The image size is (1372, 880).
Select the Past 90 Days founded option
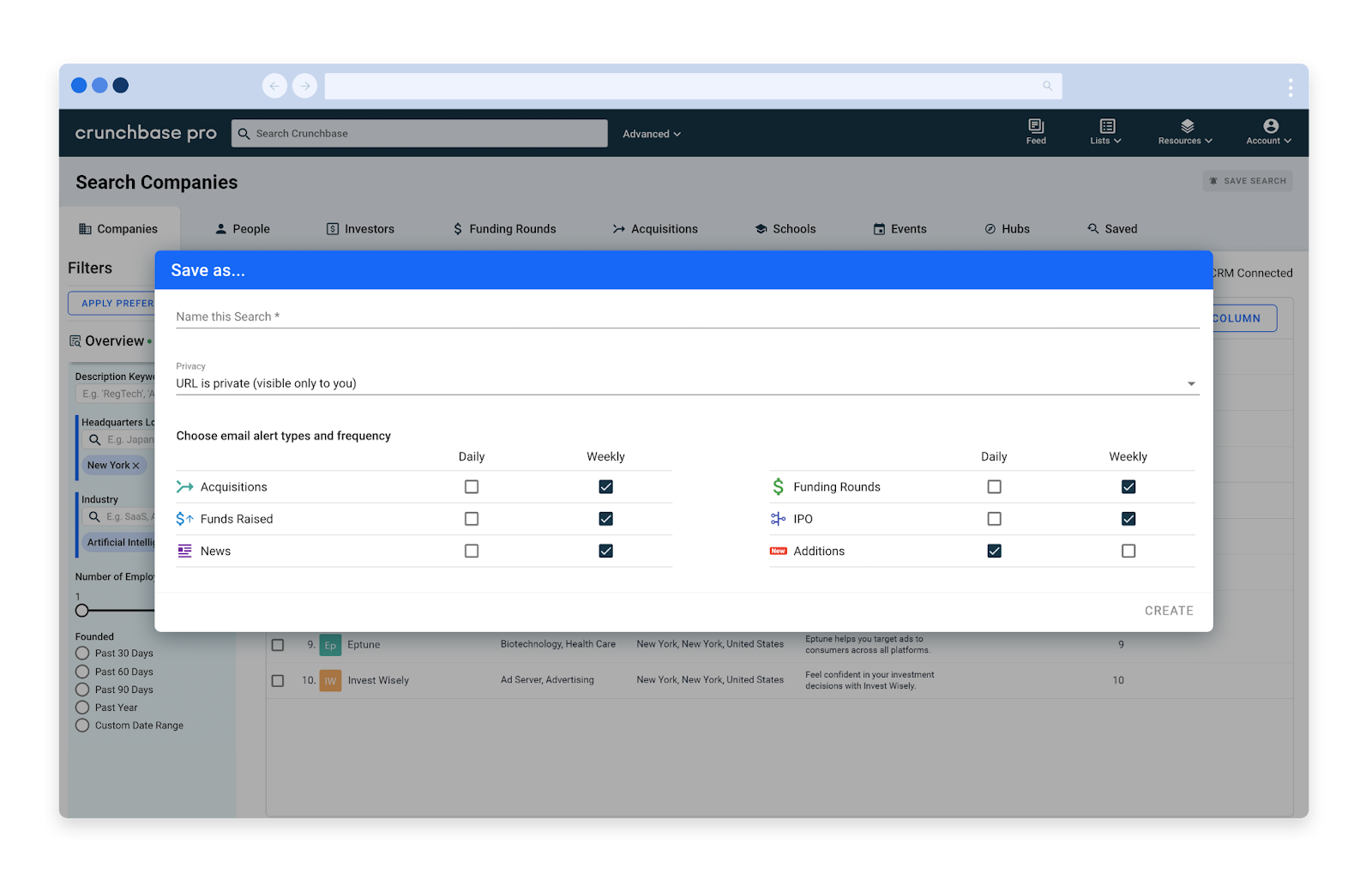82,690
